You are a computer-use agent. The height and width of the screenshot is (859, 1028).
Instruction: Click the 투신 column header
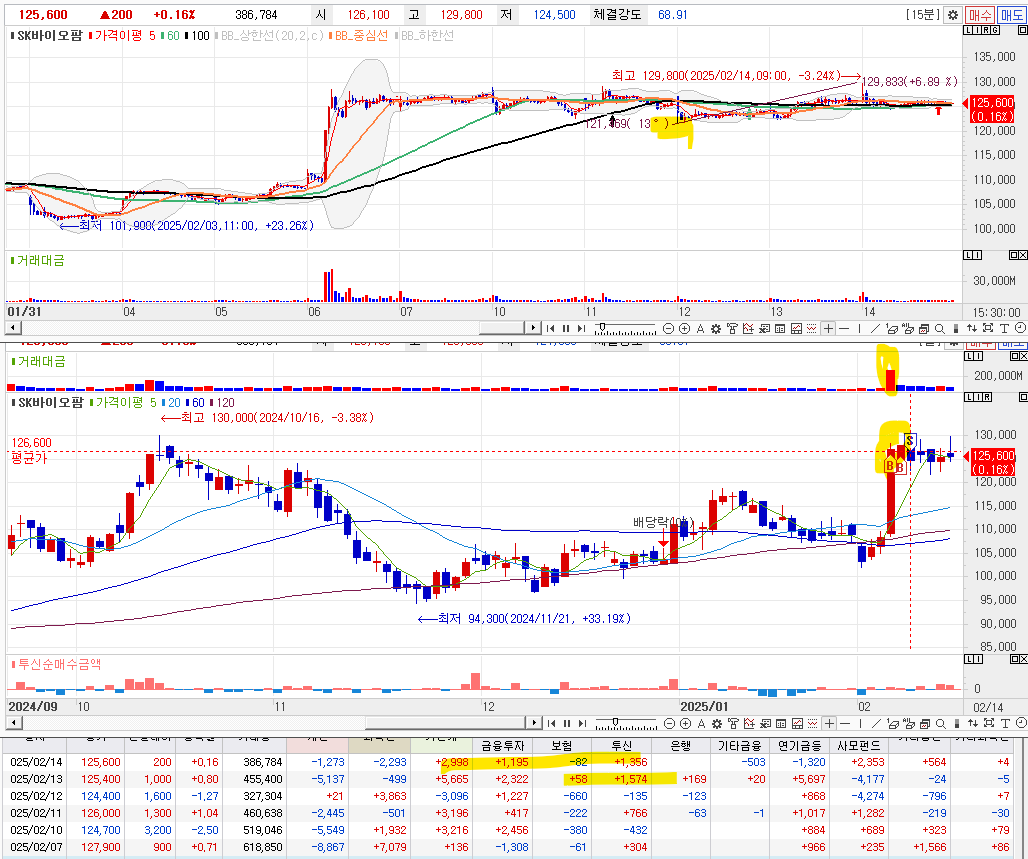point(621,746)
